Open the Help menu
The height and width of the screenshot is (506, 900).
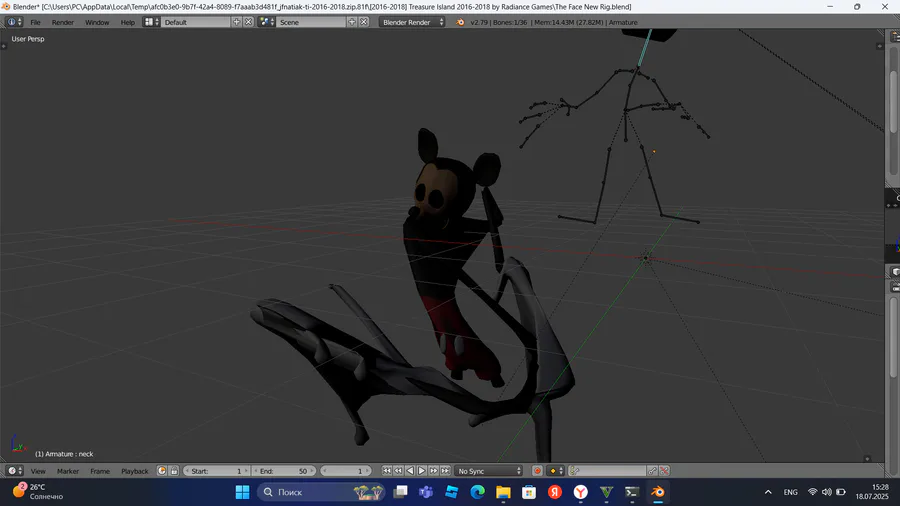[x=127, y=22]
